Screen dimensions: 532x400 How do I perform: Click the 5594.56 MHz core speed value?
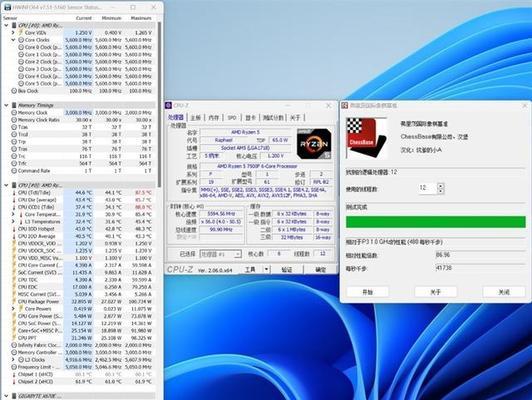click(221, 214)
